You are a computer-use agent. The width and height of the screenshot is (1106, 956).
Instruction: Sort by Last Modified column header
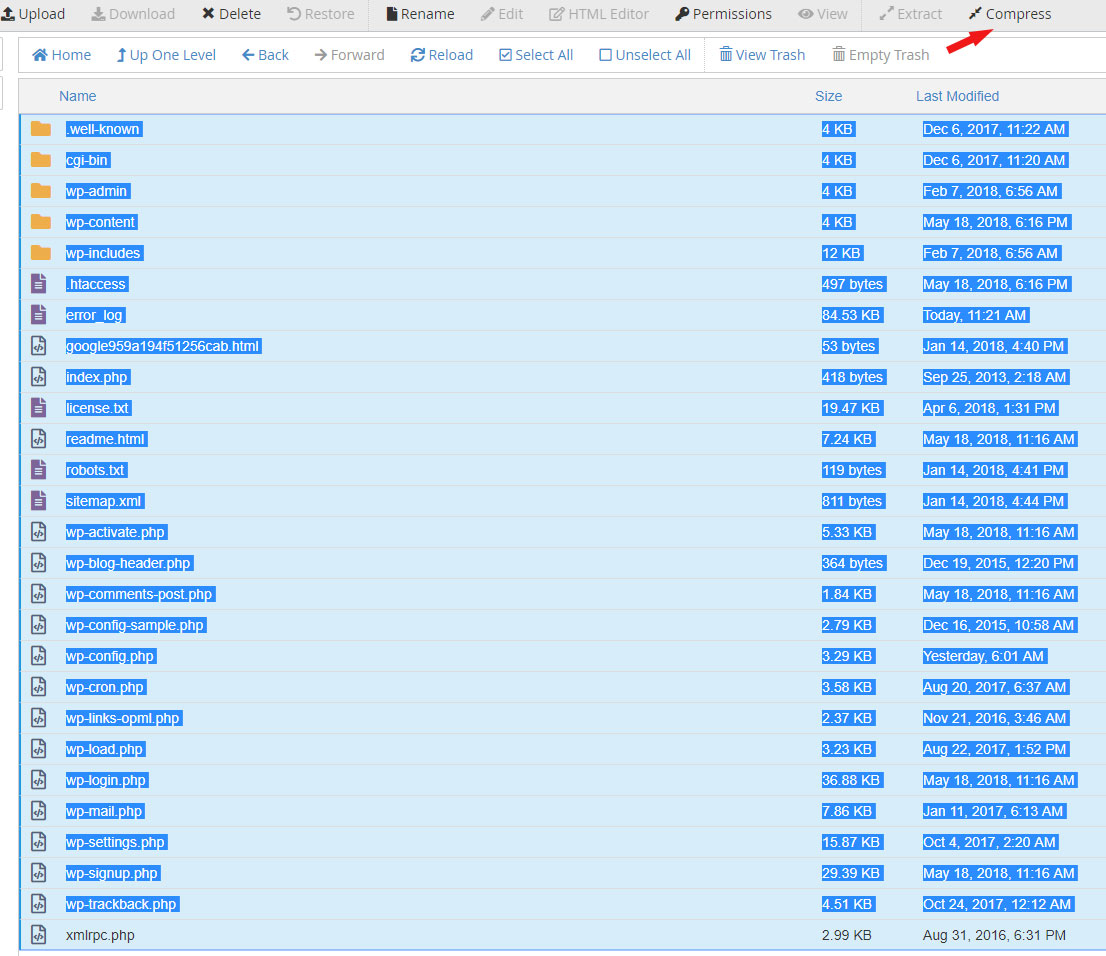(957, 96)
